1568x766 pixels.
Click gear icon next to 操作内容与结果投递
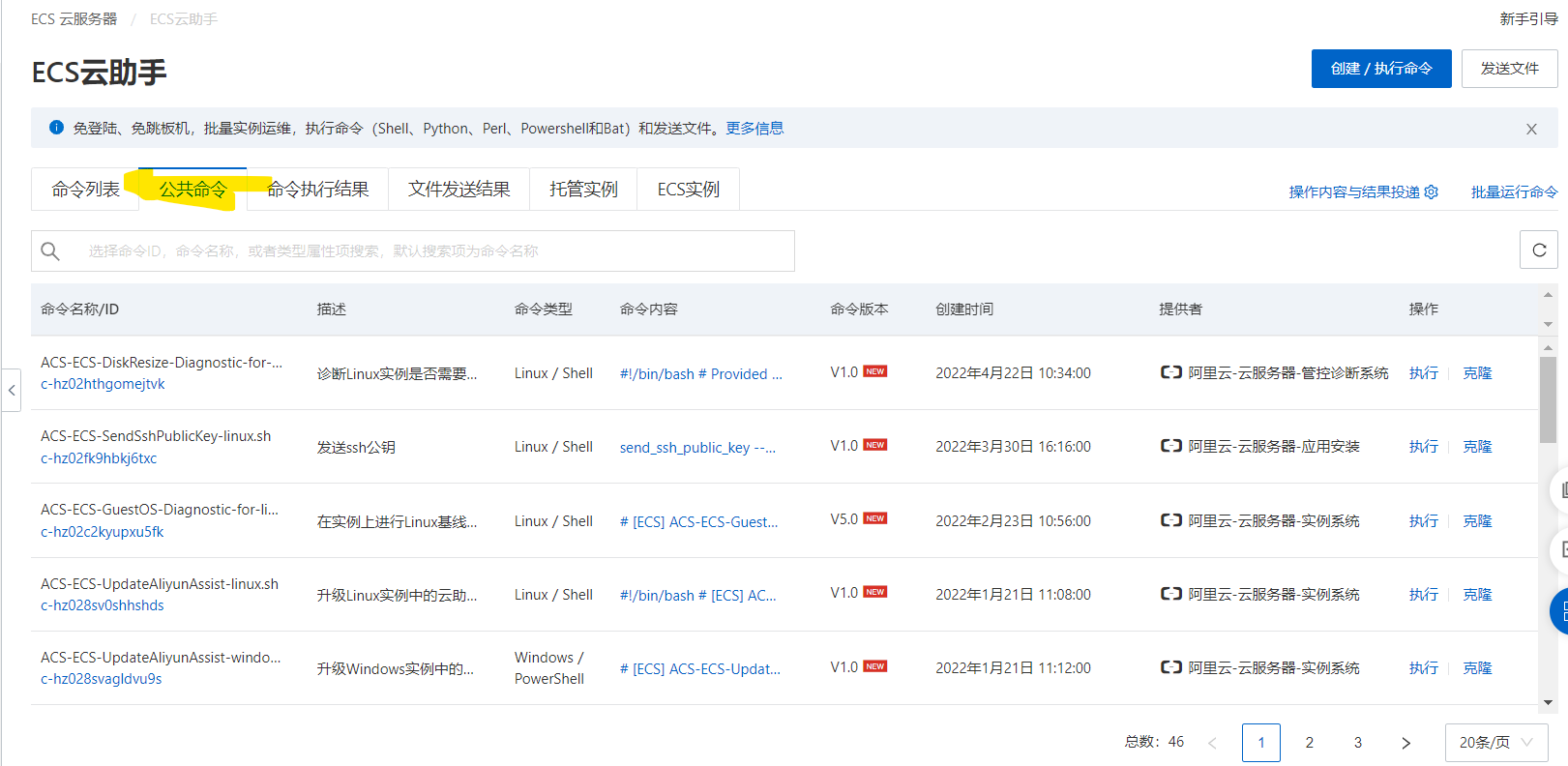pyautogui.click(x=1432, y=191)
